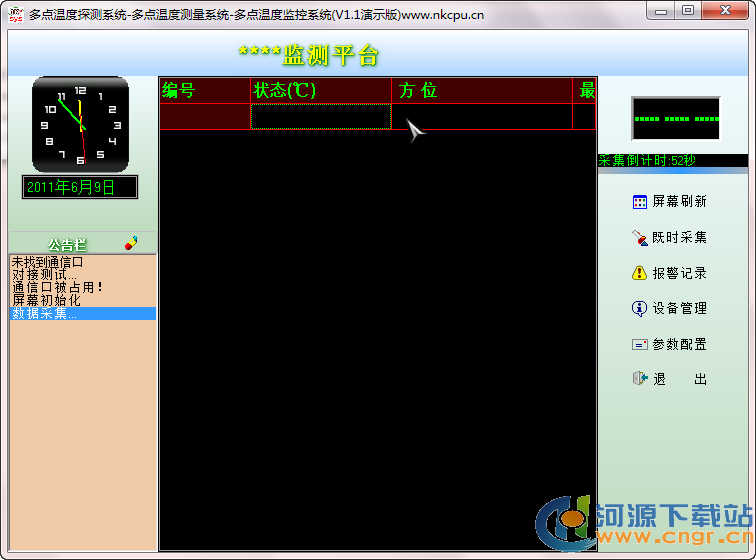756x560 pixels.
Task: Click the 既时采集 probe icon
Action: pos(640,237)
